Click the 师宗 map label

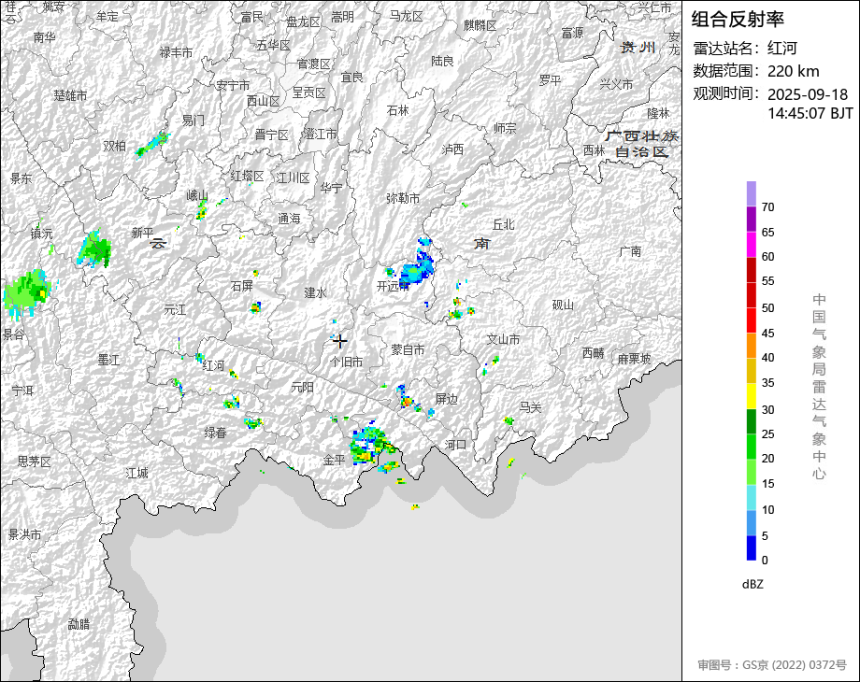tap(505, 128)
